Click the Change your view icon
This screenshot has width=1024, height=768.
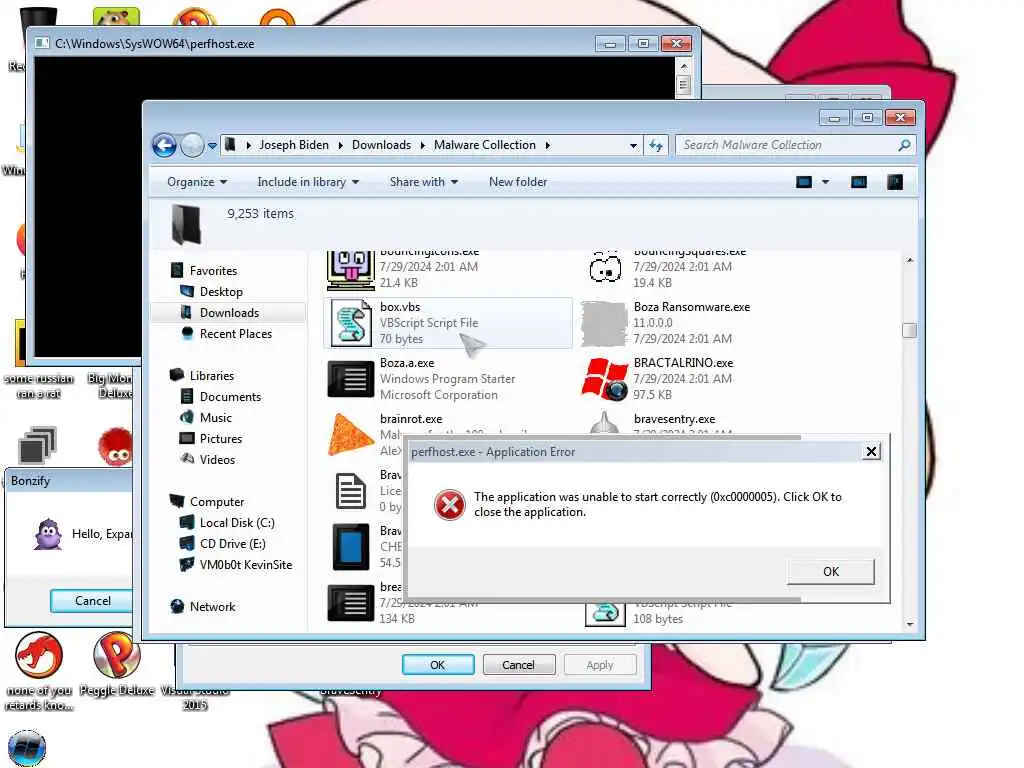pos(804,182)
